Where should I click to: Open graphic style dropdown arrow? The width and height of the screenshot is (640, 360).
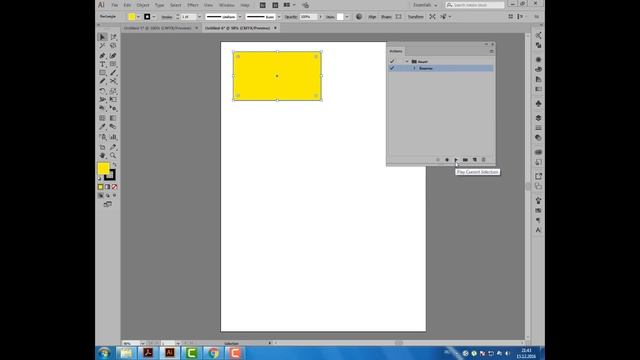pos(347,17)
